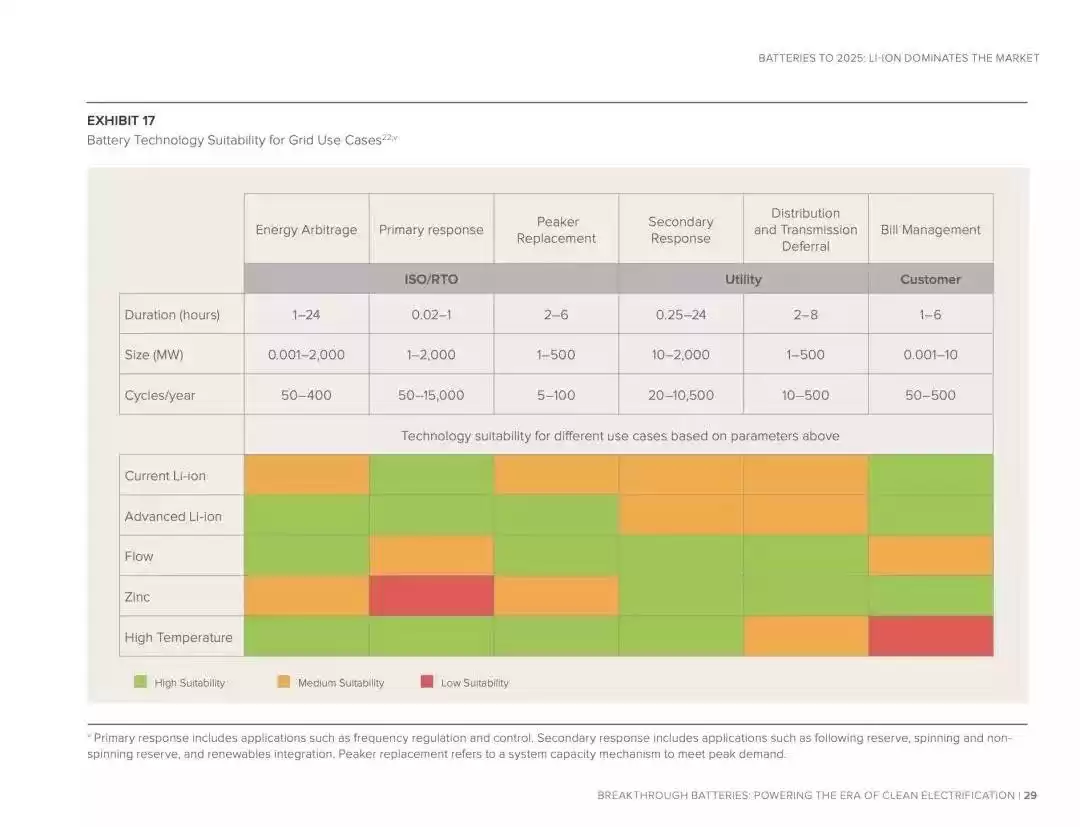Click the green High Suitability legend swatch

[140, 682]
